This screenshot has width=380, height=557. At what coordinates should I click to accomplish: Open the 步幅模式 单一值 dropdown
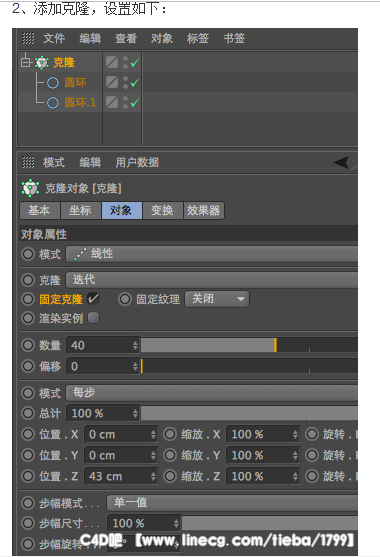(232, 503)
